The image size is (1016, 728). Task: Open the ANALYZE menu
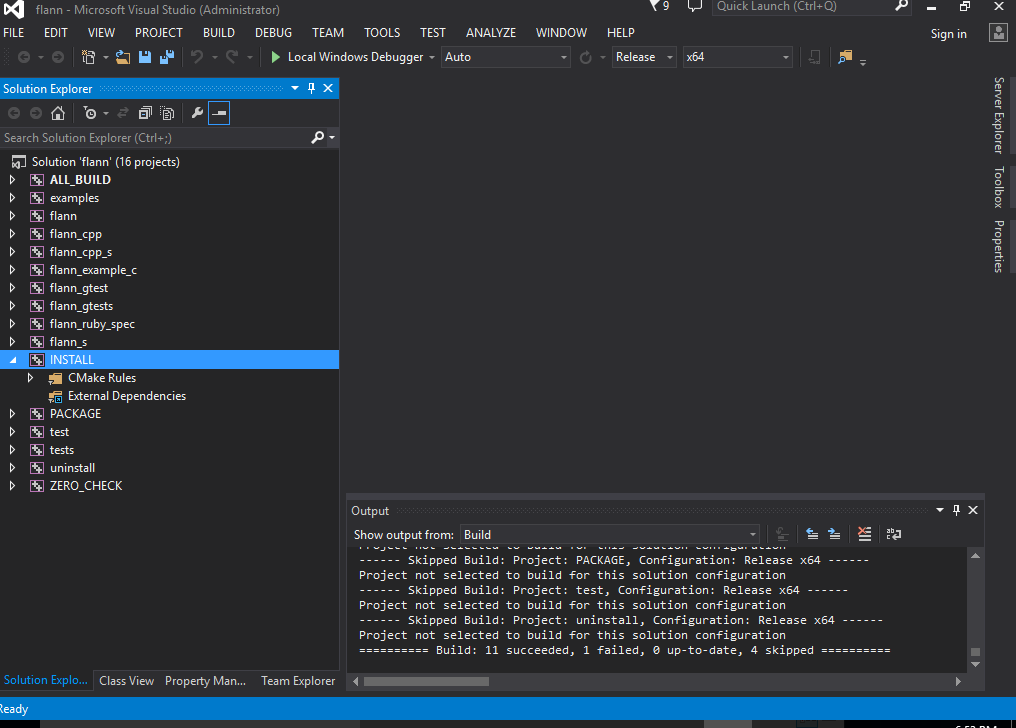[x=491, y=32]
